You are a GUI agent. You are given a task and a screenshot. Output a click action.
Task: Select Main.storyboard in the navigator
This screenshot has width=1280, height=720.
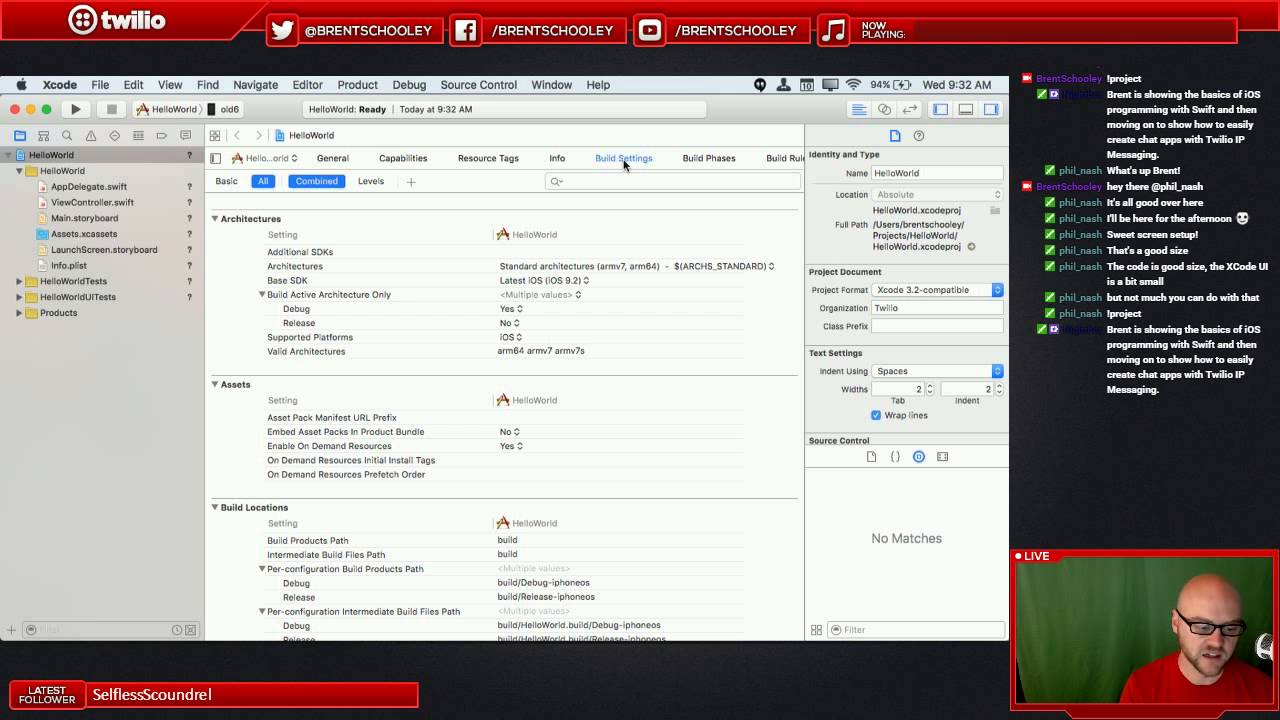click(x=84, y=218)
